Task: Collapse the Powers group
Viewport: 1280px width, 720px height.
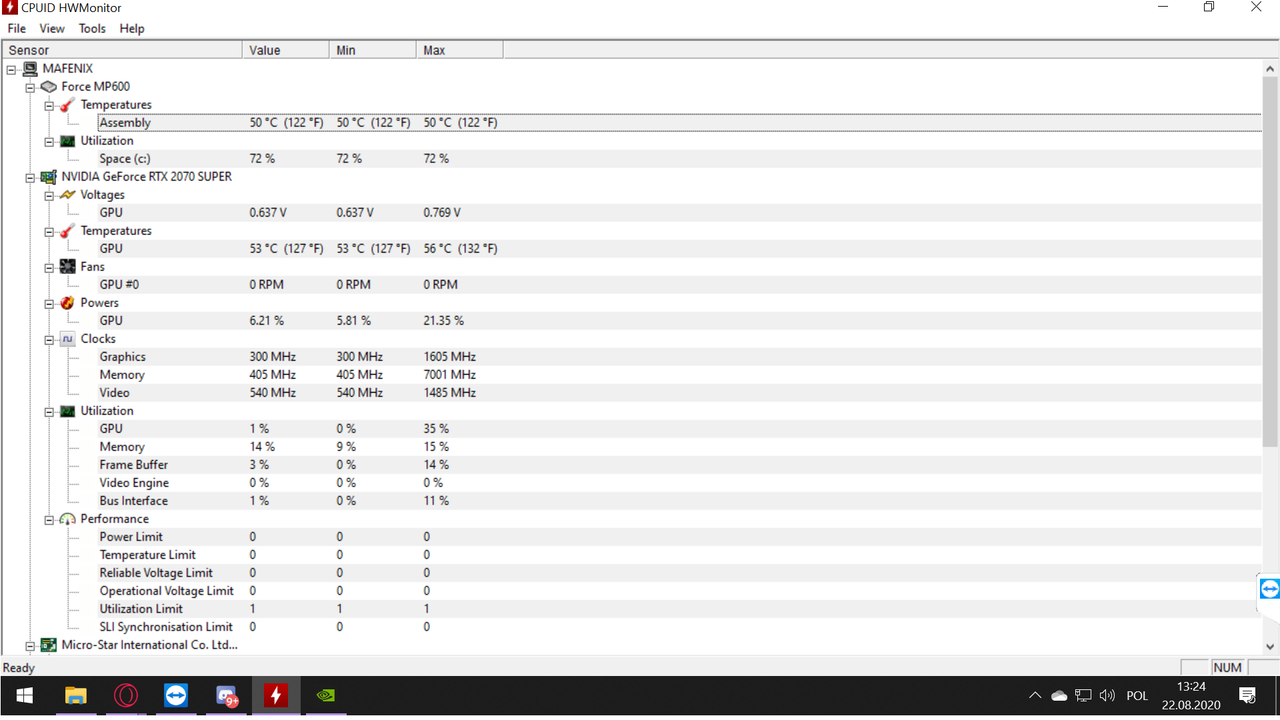Action: 48,303
